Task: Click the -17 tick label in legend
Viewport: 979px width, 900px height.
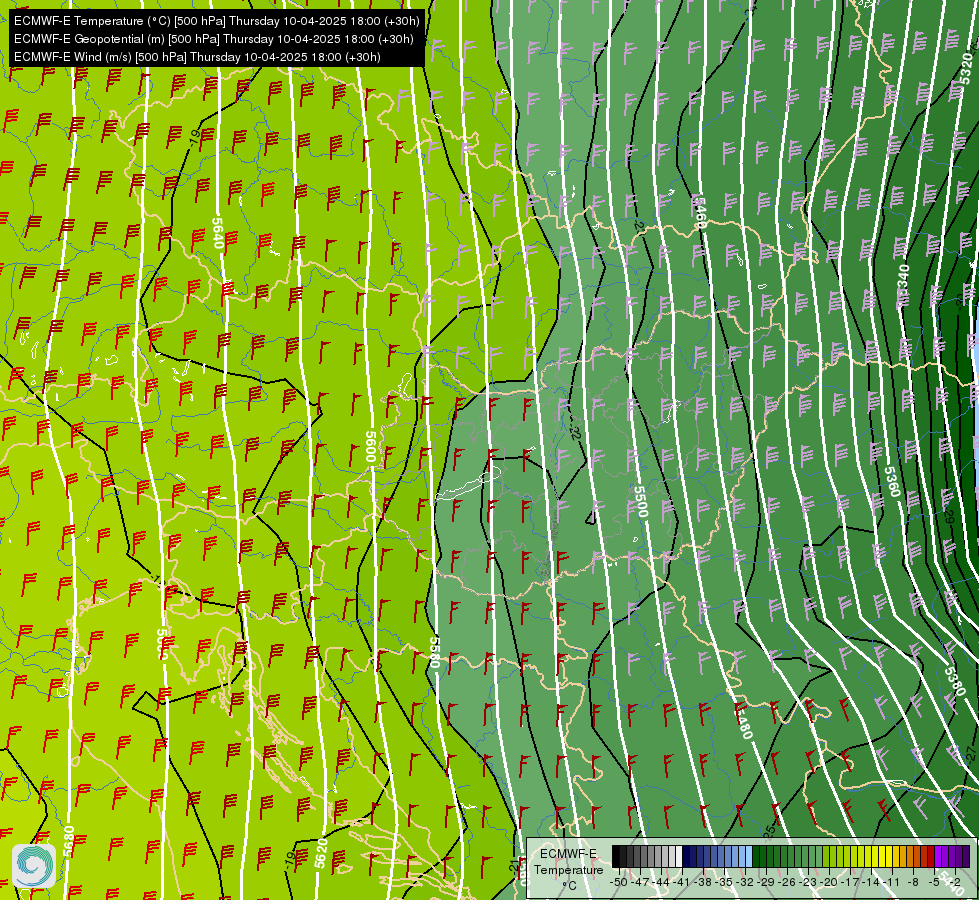Action: [x=850, y=883]
